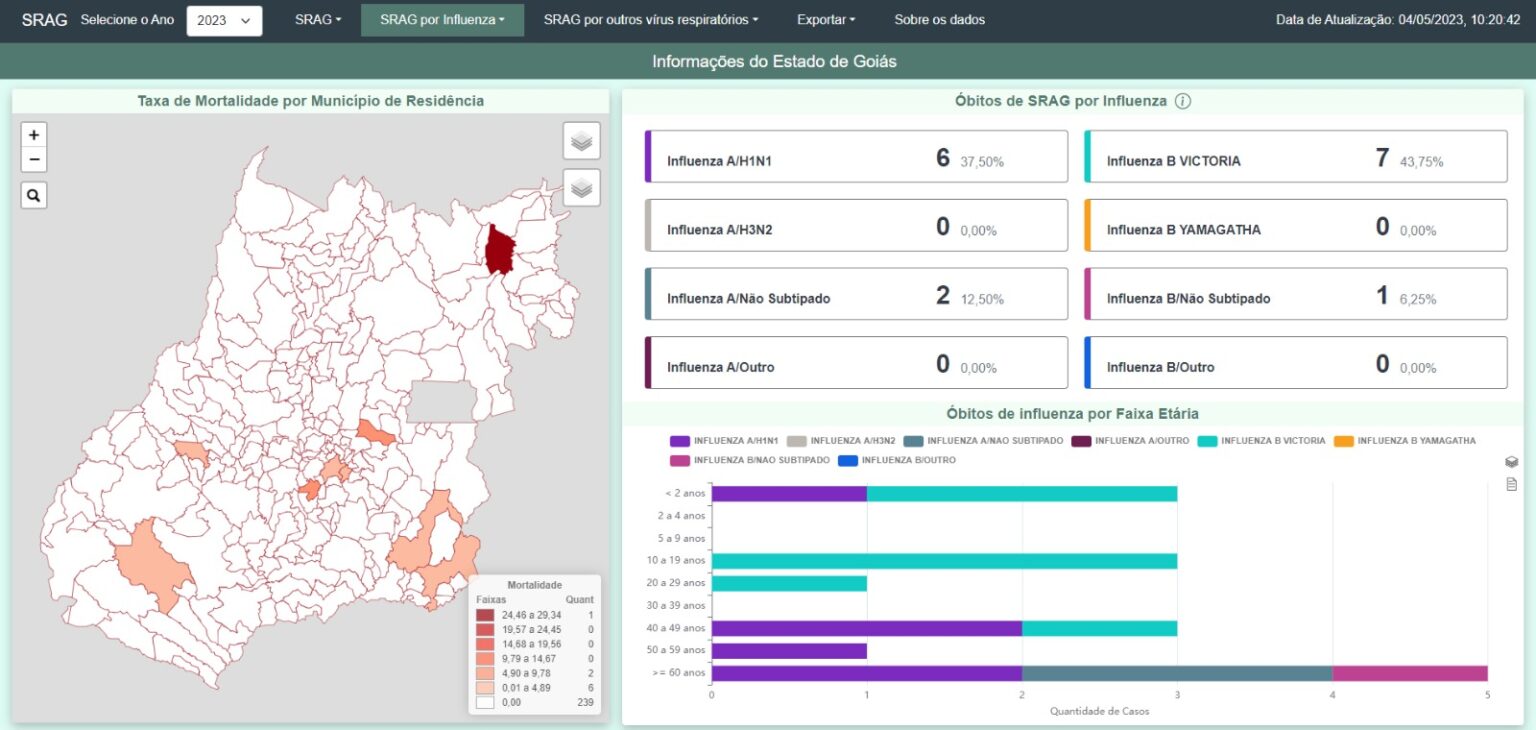Click the document icon beside the age chart

1511,485
